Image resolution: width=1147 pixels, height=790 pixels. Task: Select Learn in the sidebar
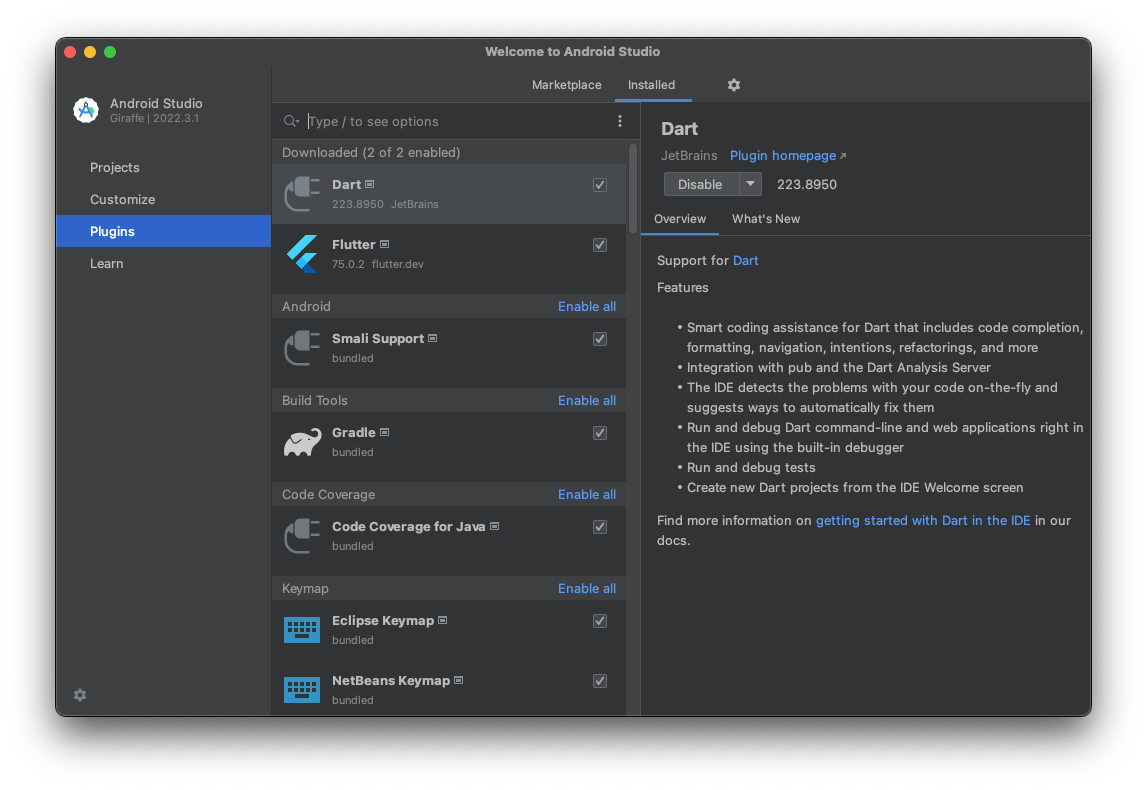(x=163, y=263)
